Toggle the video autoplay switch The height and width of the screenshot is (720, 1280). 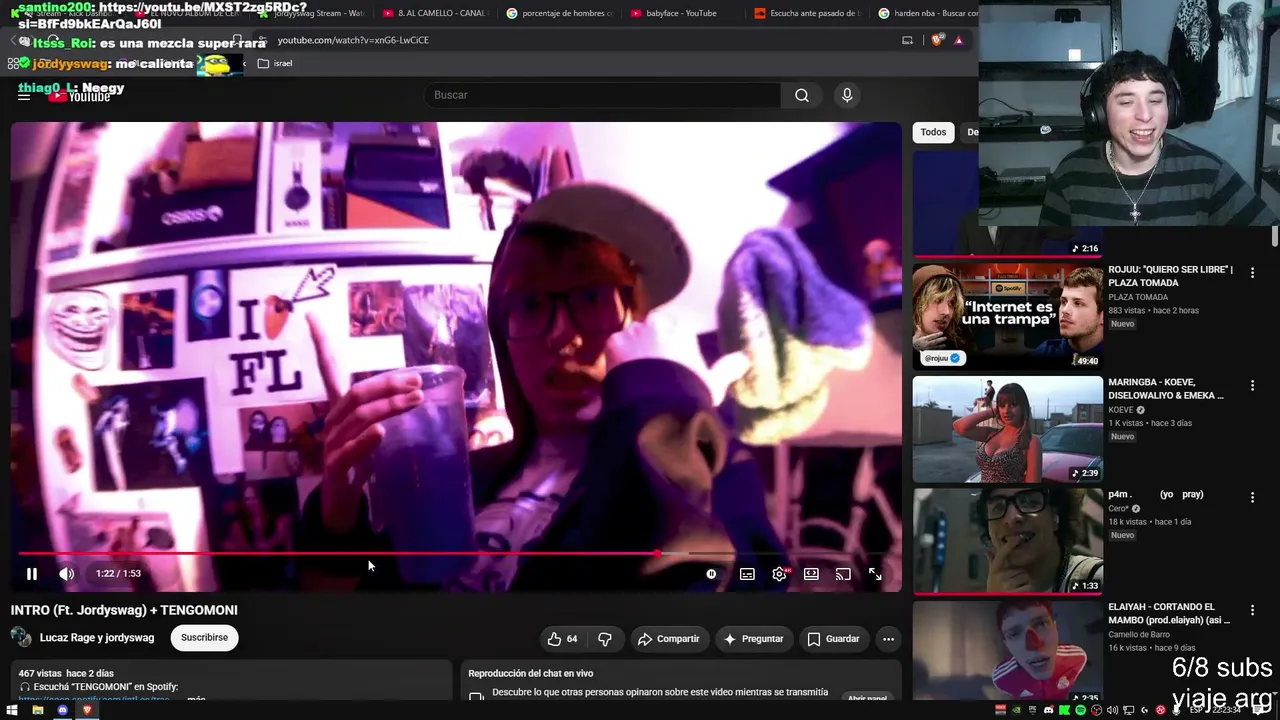click(711, 574)
